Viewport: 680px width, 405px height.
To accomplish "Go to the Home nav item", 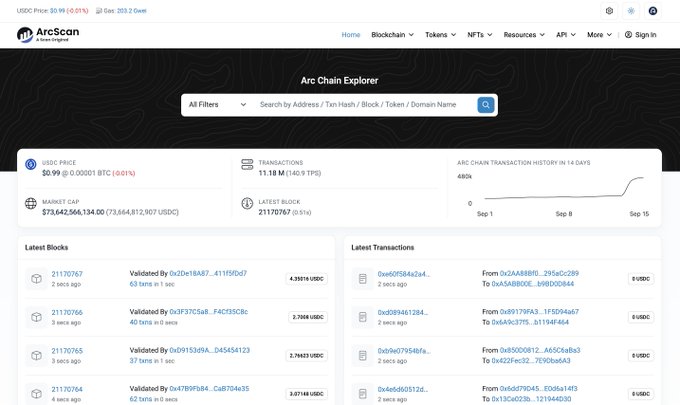I will click(x=351, y=35).
